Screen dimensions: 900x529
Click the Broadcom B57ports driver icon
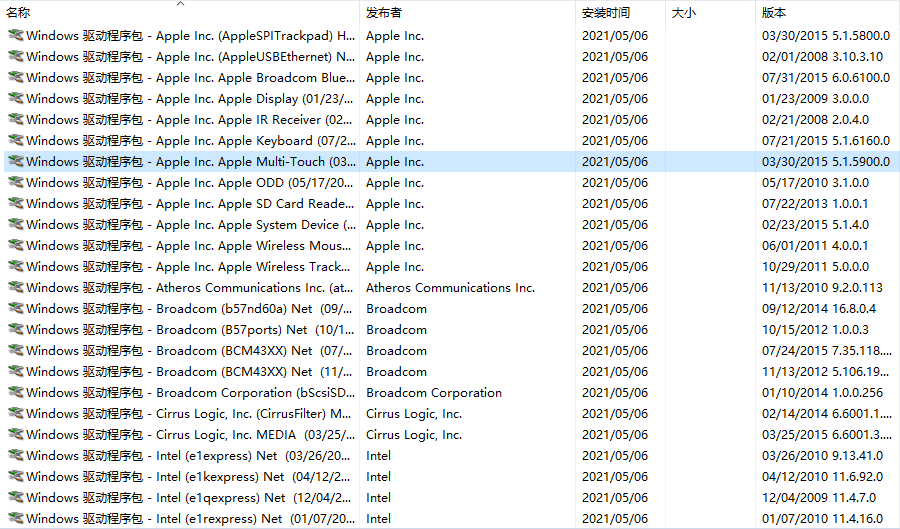[16, 329]
